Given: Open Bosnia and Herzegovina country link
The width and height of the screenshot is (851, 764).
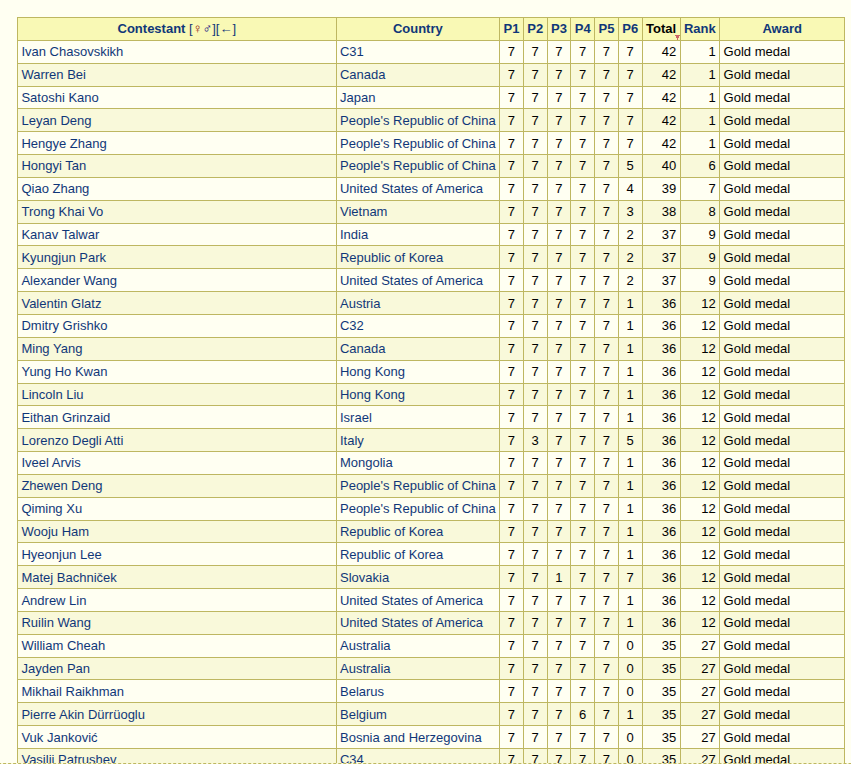Looking at the screenshot, I should 411,738.
